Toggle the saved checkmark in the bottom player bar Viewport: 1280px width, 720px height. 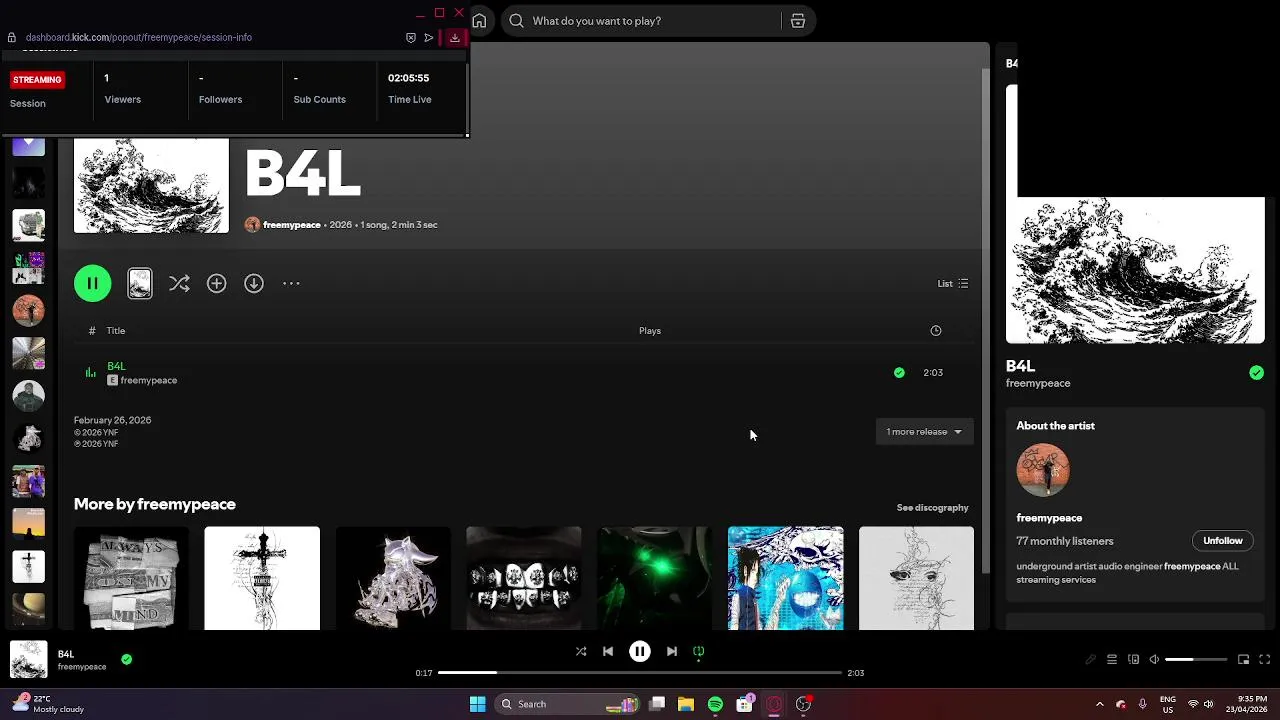126,660
